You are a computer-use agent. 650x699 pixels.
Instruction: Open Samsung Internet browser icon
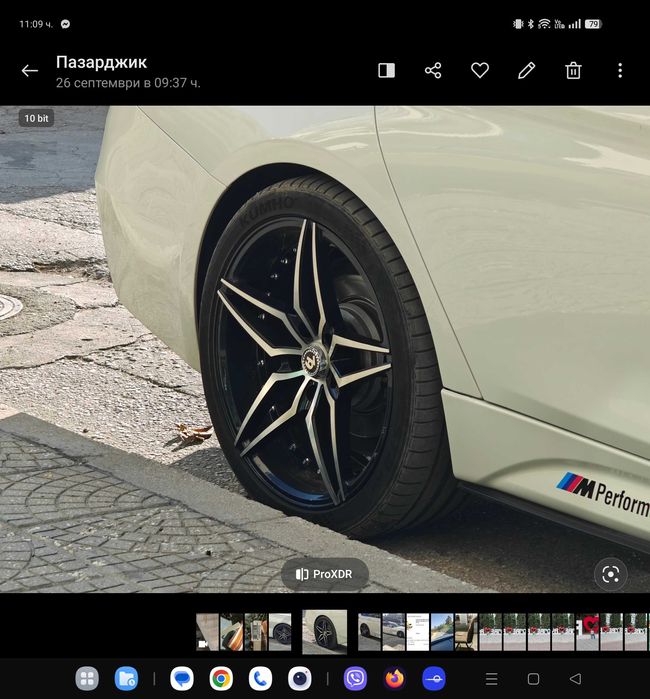(434, 679)
